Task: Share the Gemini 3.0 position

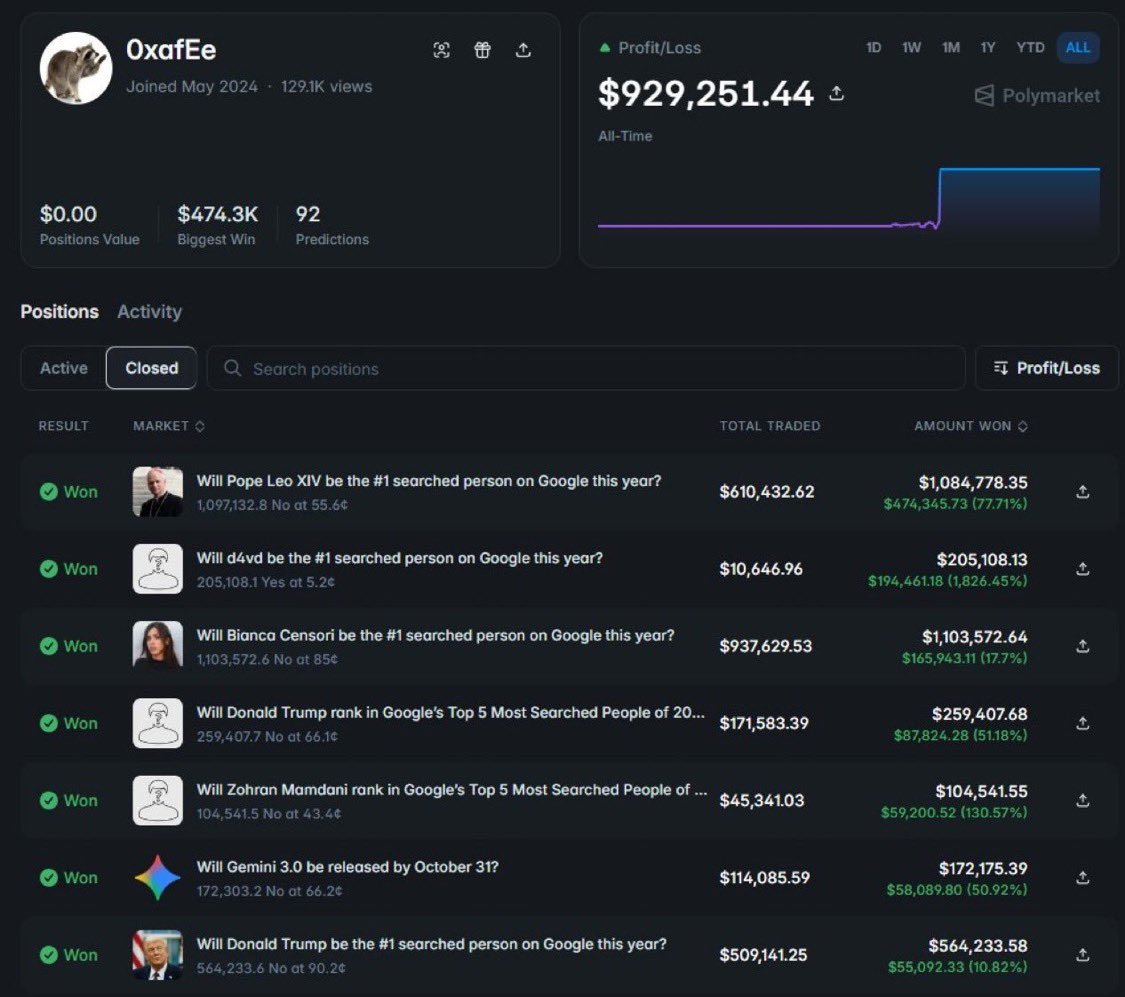Action: point(1083,877)
